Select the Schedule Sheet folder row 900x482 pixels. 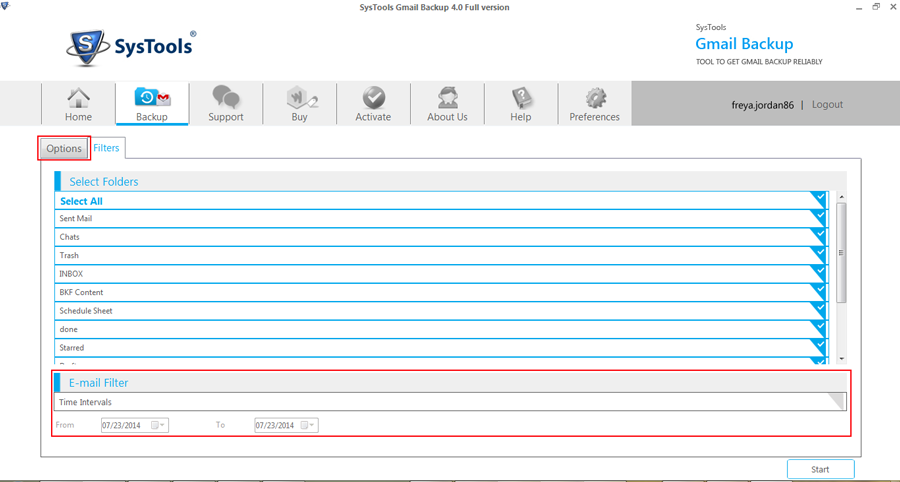coord(441,310)
